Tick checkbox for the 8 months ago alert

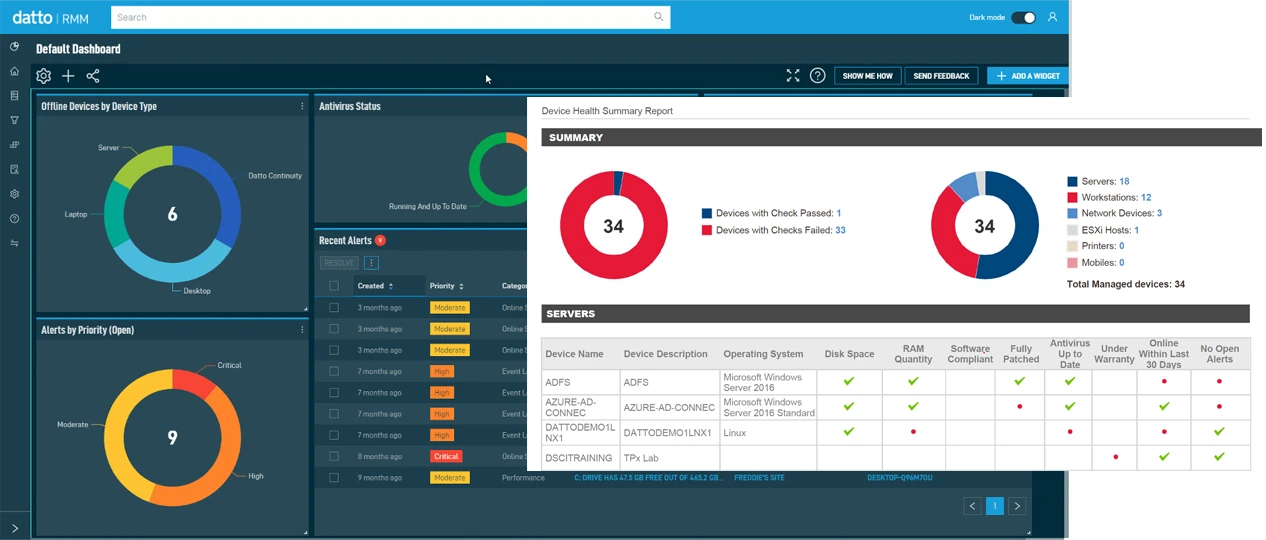[334, 456]
